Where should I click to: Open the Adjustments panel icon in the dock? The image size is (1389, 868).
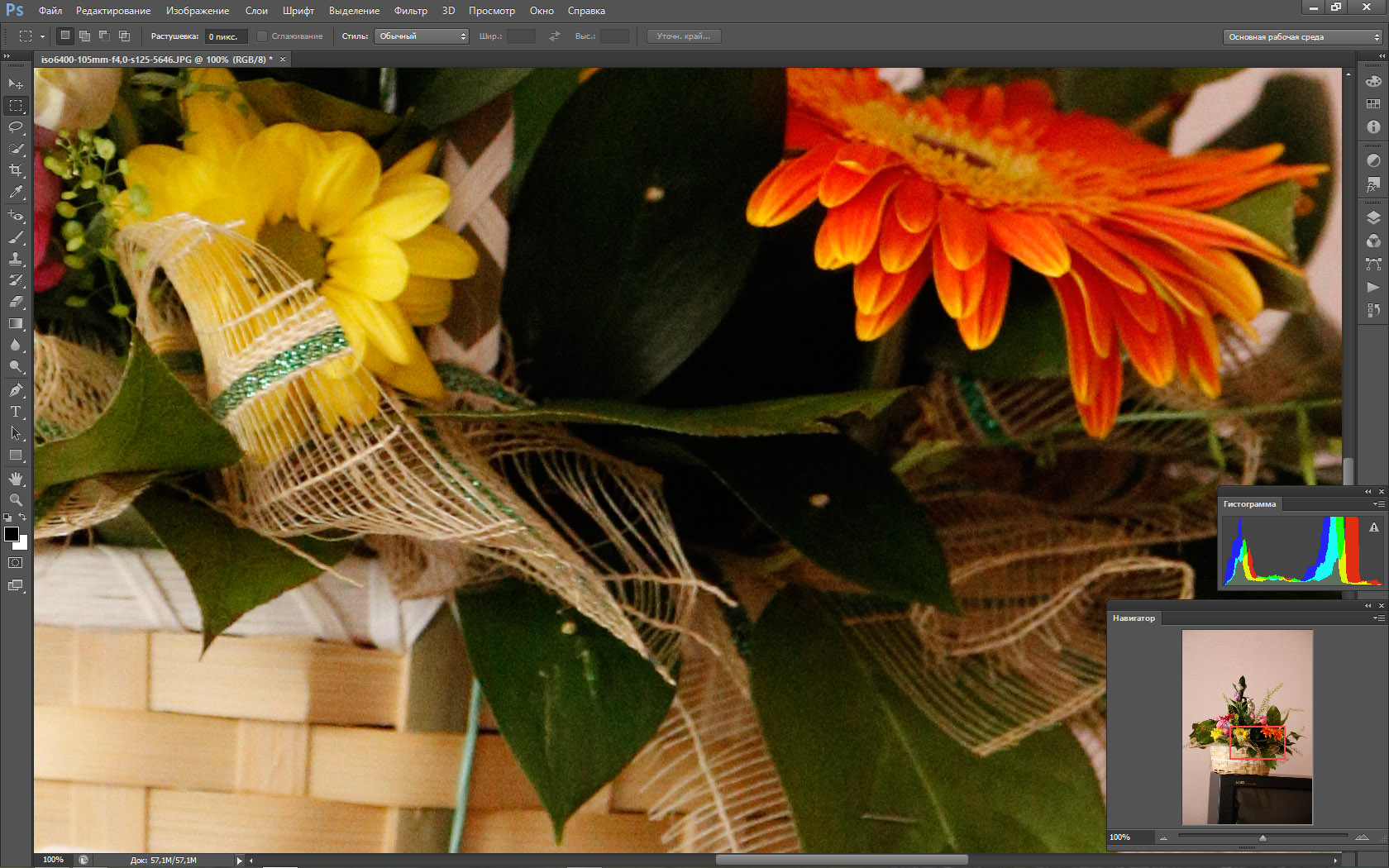[x=1373, y=161]
